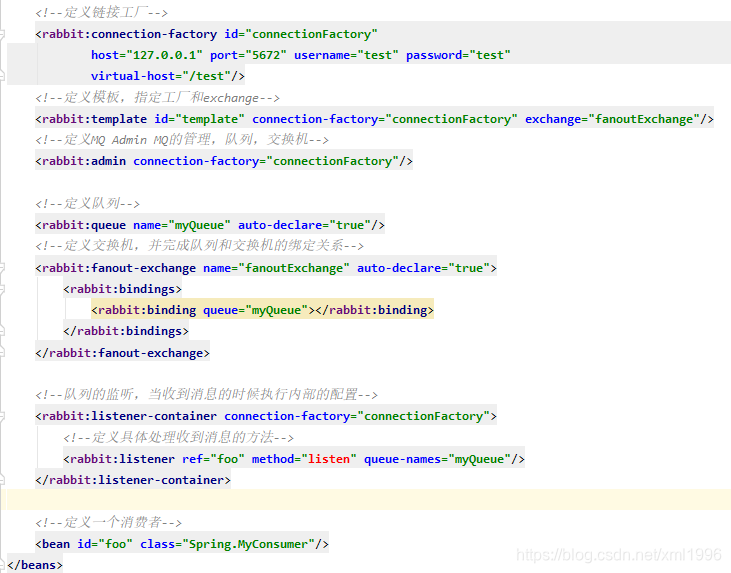Collapse the opening rabbit:bindings fold marker
The width and height of the screenshot is (731, 573).
click(2, 289)
